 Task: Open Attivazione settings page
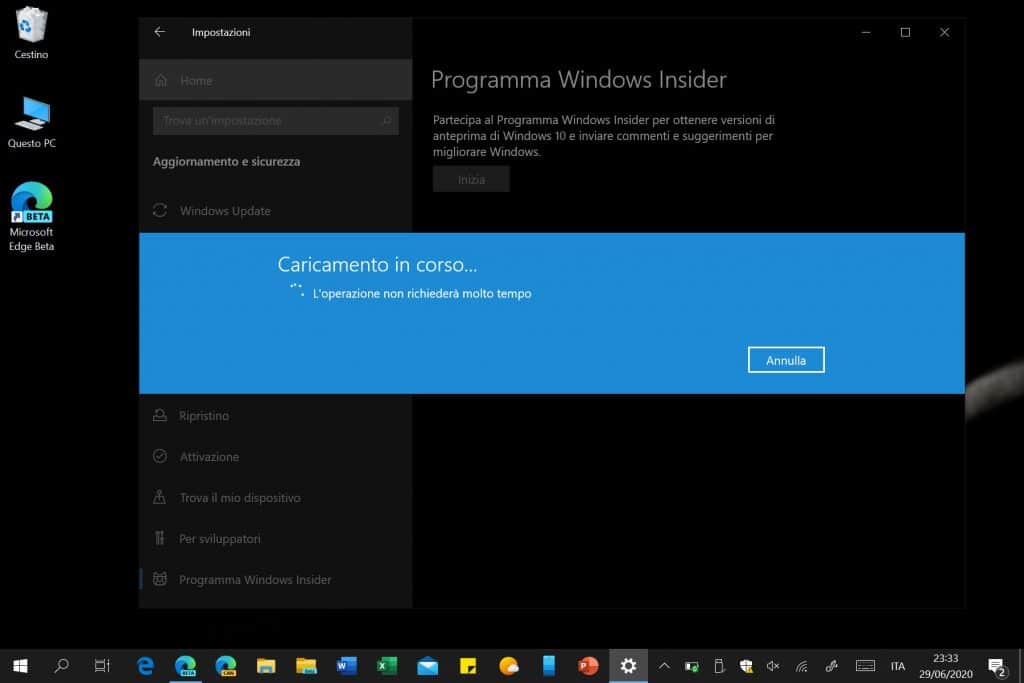[x=209, y=457]
